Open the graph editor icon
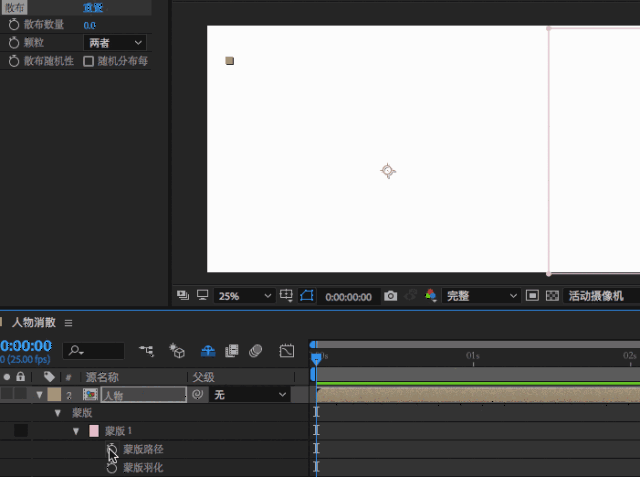Viewport: 640px width, 477px height. click(286, 351)
